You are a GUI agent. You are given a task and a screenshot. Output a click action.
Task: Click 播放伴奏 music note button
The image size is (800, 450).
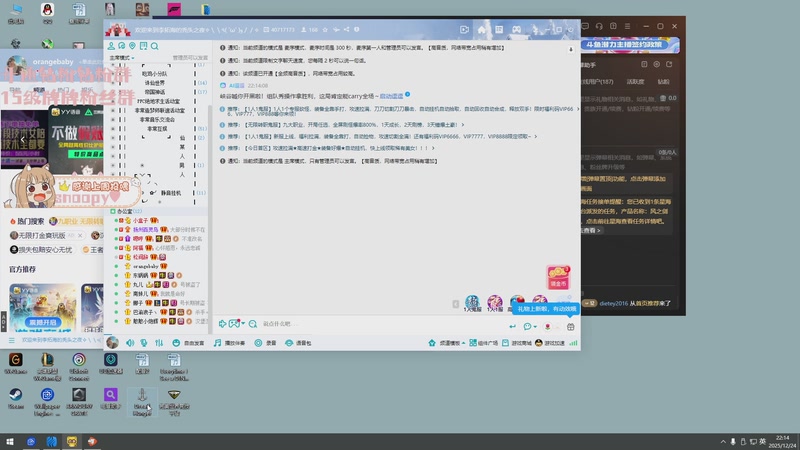click(x=229, y=343)
